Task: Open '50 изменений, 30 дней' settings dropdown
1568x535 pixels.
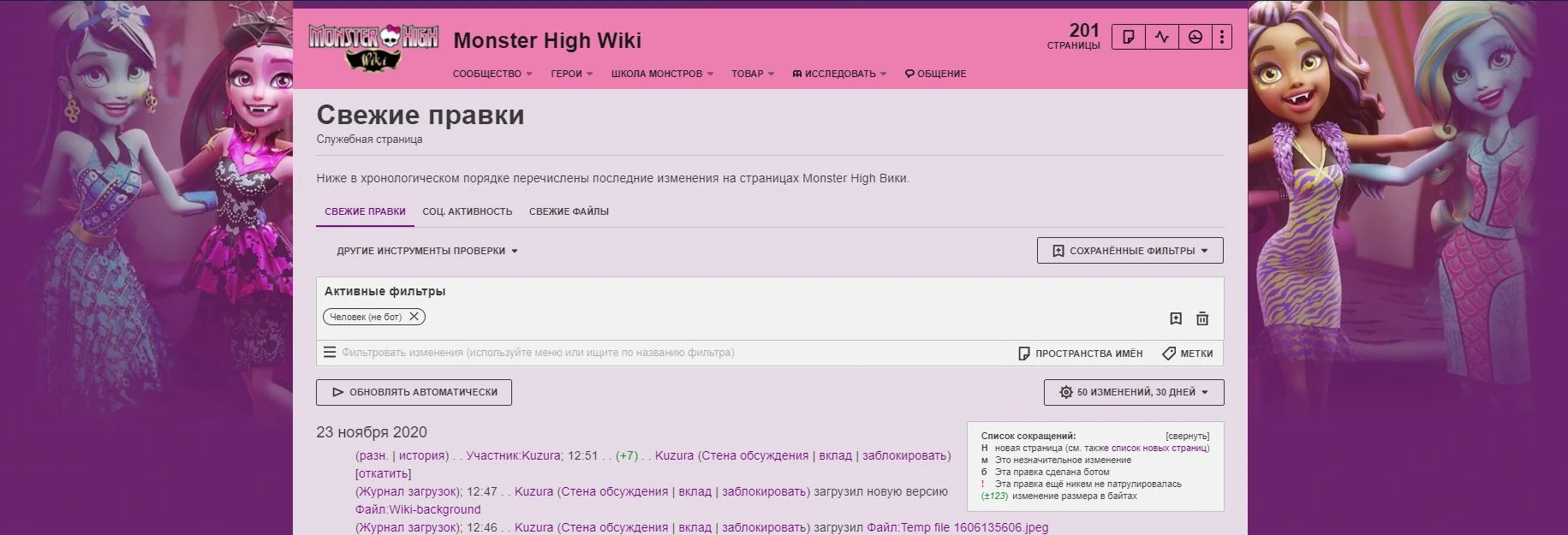Action: (x=1134, y=392)
